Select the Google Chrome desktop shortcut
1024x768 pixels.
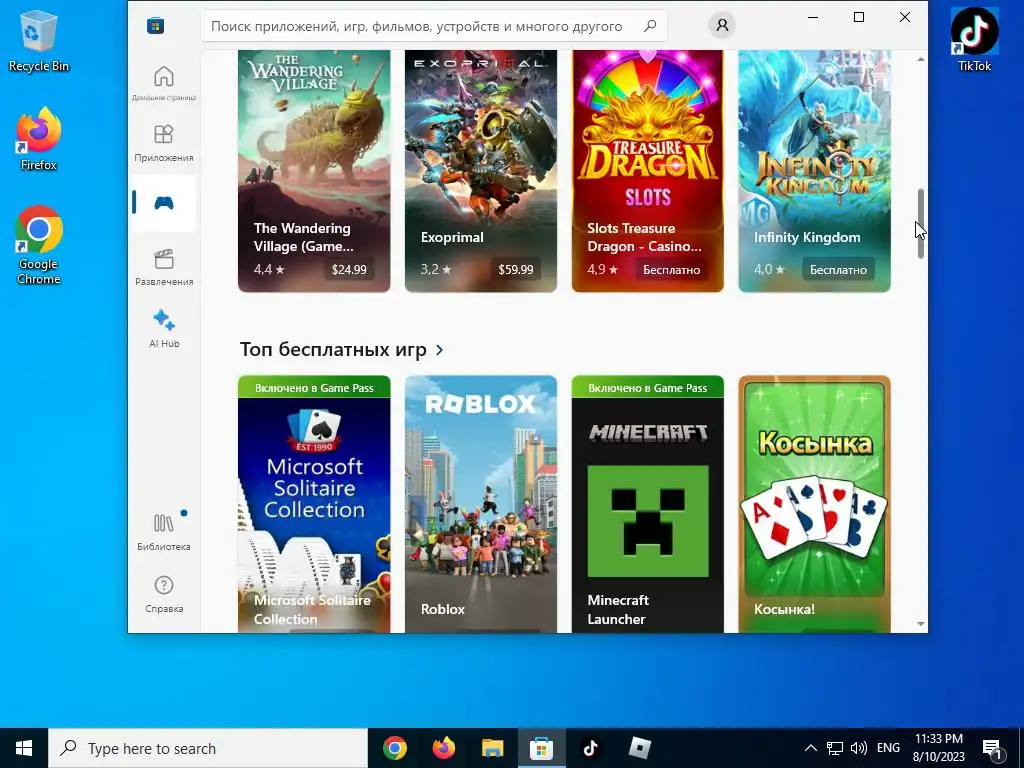[x=39, y=245]
